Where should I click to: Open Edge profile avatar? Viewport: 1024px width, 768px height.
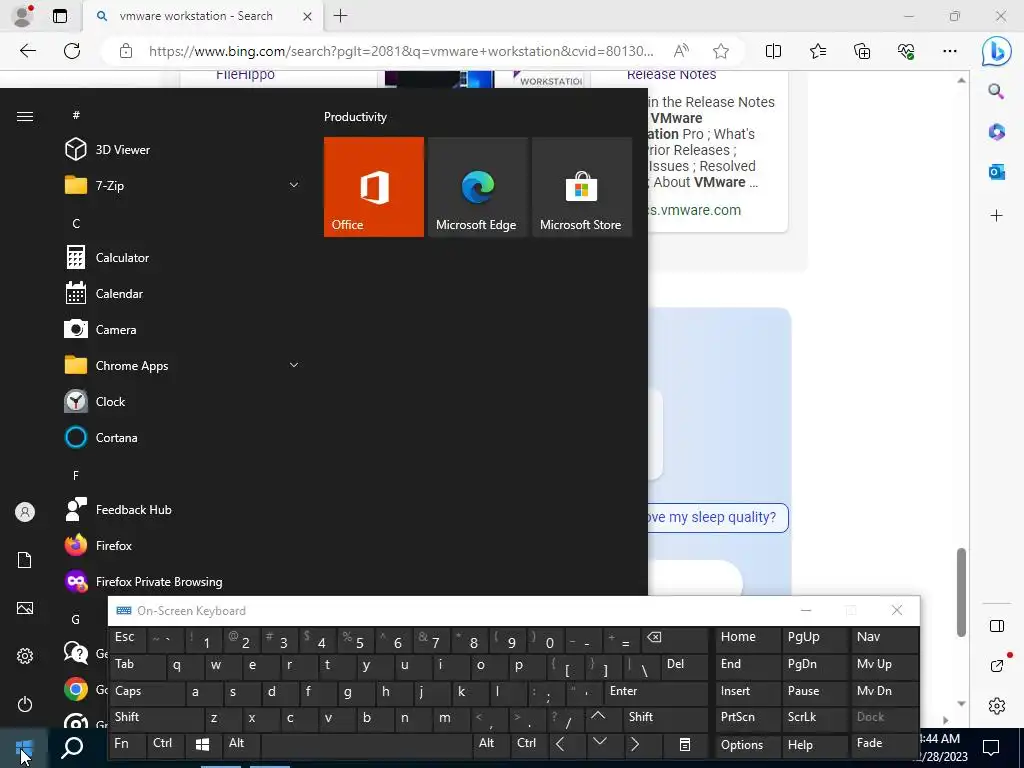point(23,16)
